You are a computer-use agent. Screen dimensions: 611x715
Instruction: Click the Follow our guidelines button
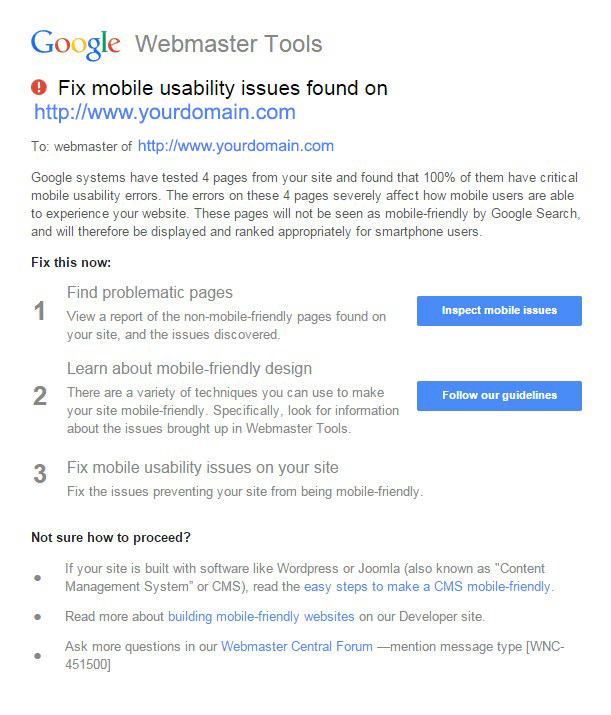499,395
